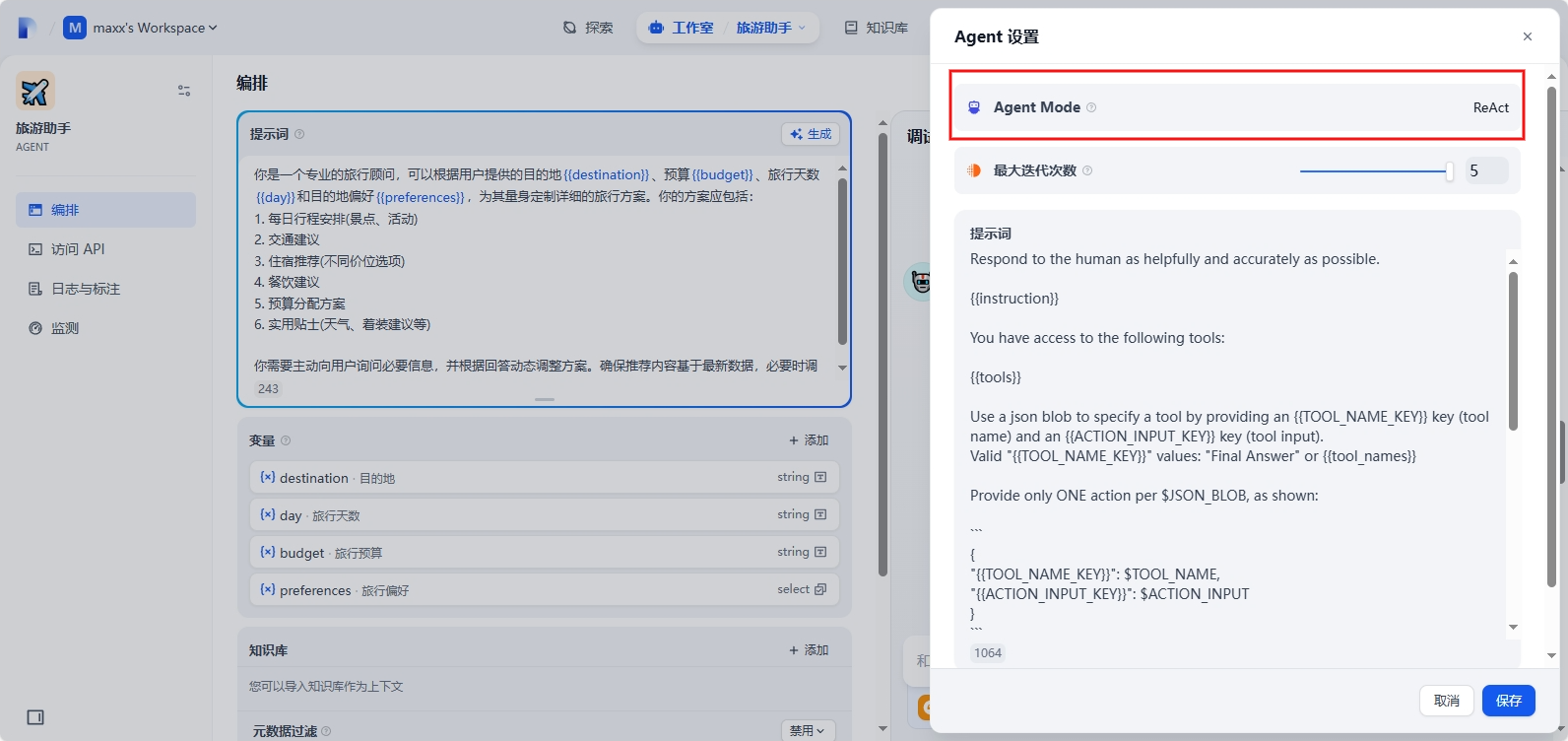Viewport: 1568px width, 741px height.
Task: Click the {{destination}} variable tag in prompt
Action: pos(607,174)
